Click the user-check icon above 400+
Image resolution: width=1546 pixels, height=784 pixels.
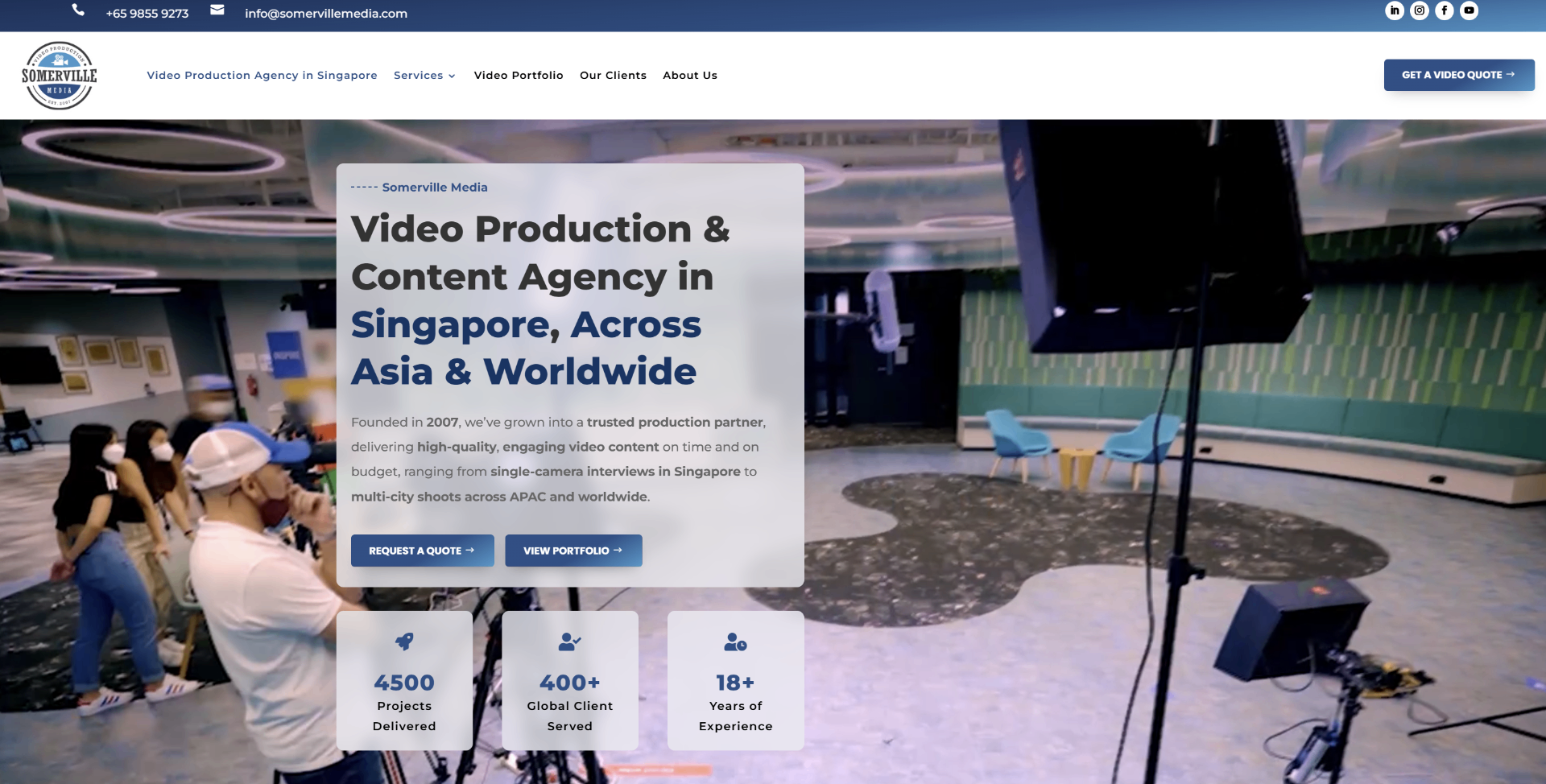point(569,642)
